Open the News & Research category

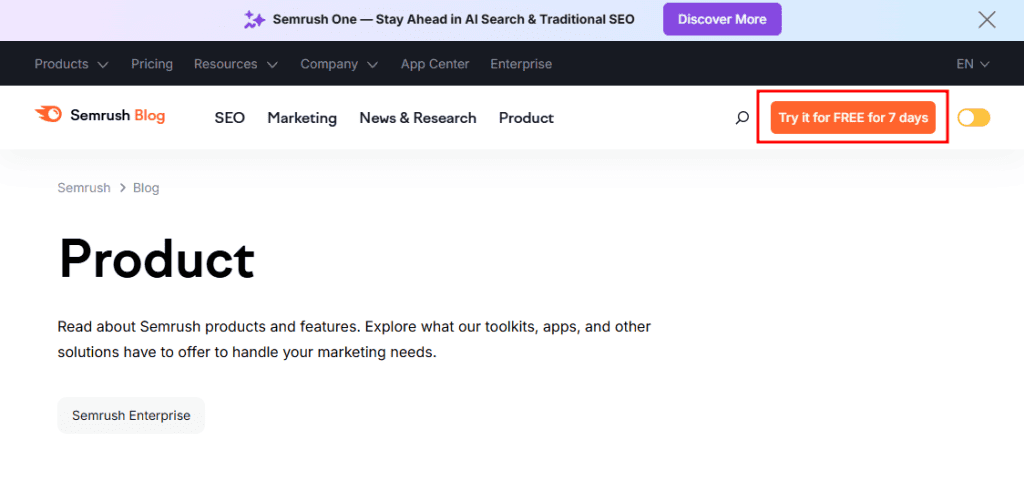coord(418,118)
